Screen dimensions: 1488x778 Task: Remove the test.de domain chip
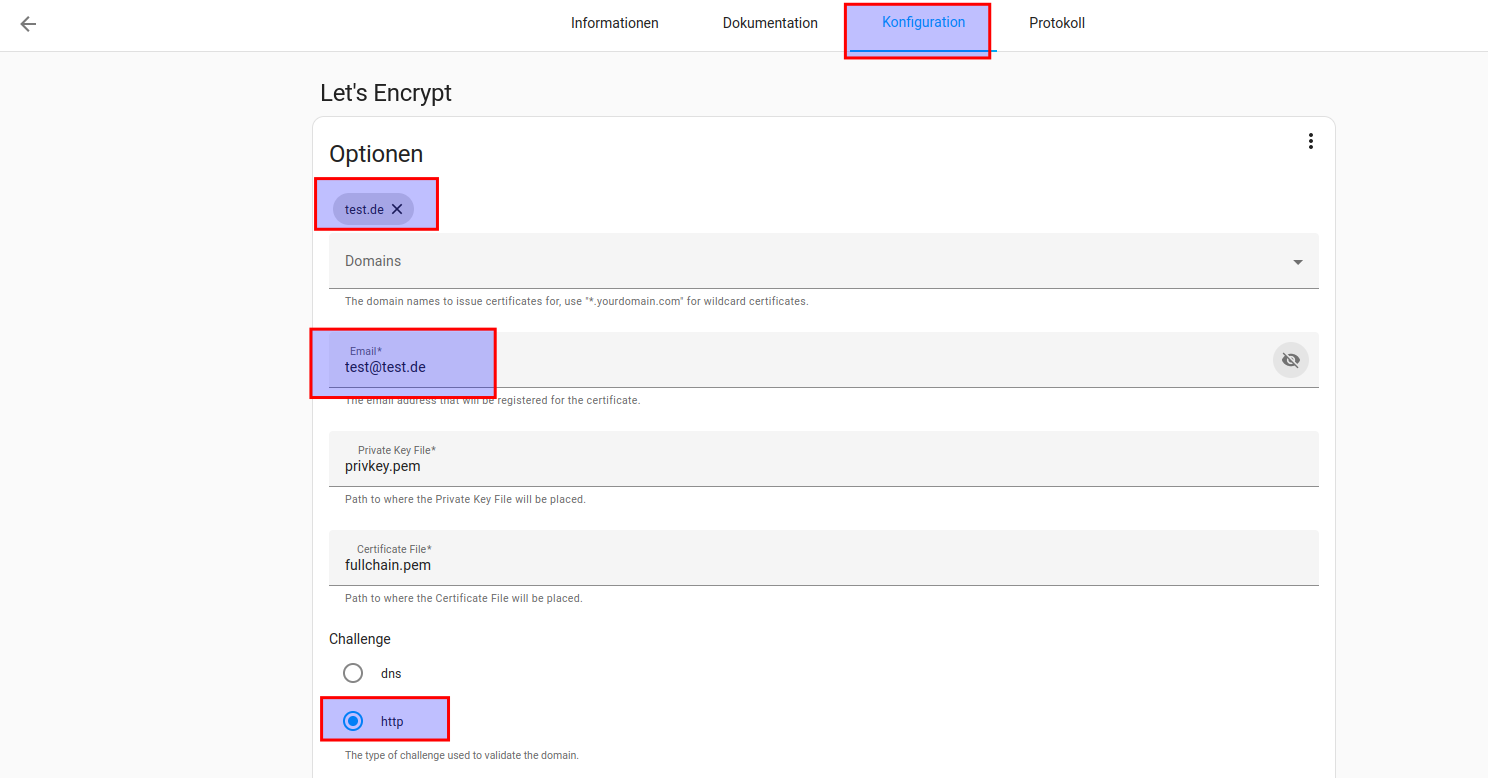[397, 209]
